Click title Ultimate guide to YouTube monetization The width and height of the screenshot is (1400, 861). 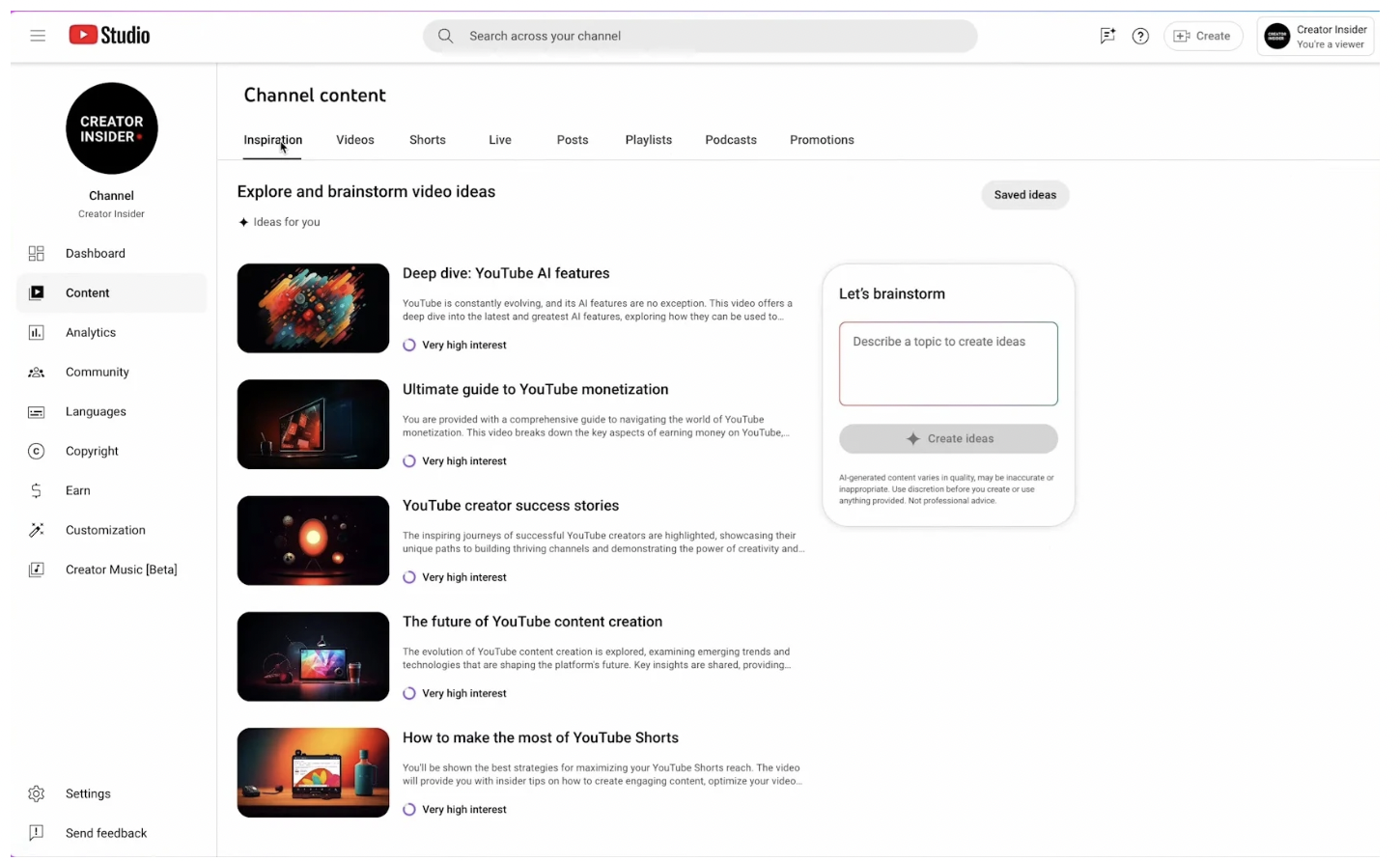(x=535, y=389)
